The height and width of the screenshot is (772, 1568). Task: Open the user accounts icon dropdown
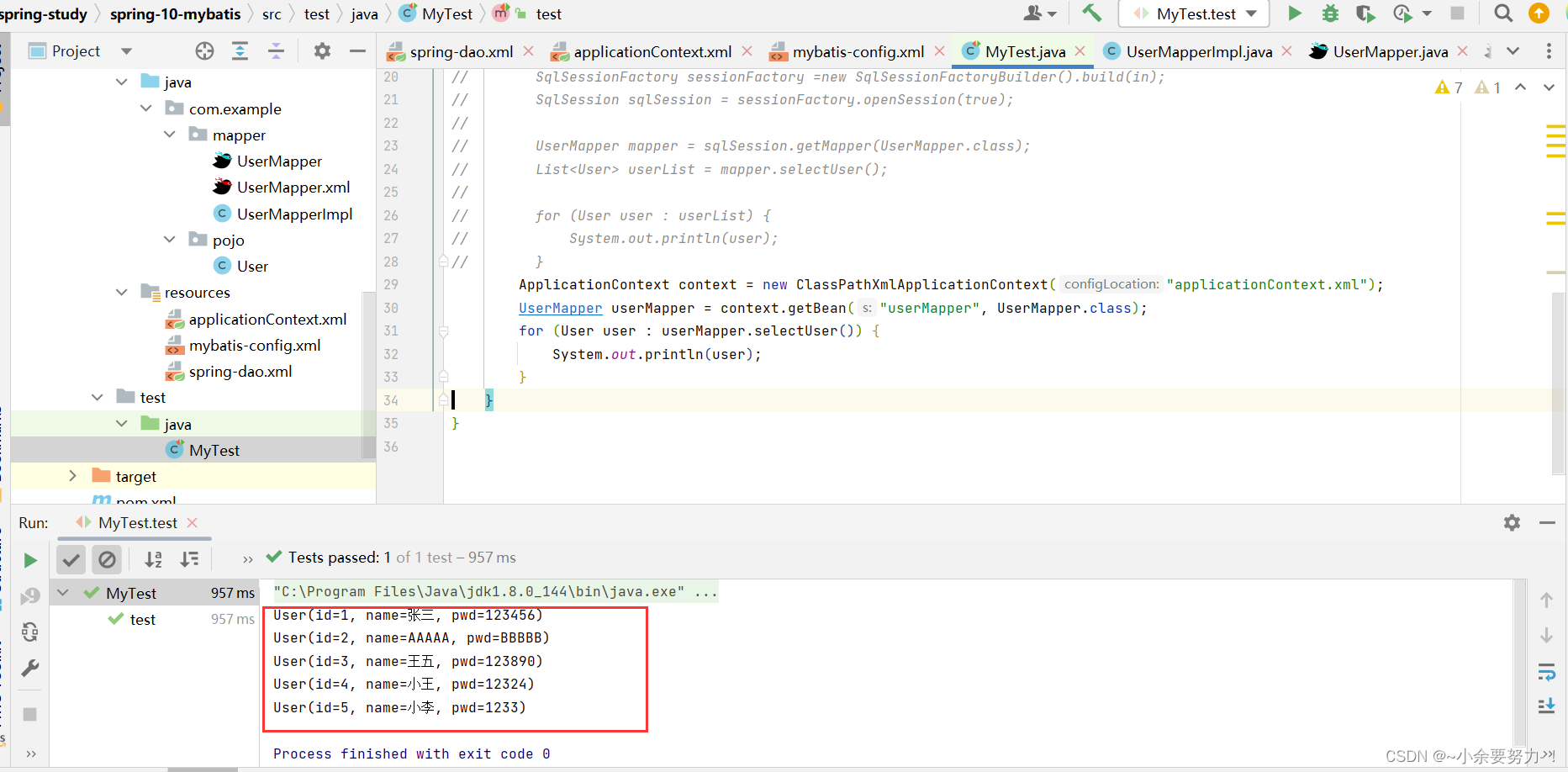(x=1041, y=13)
